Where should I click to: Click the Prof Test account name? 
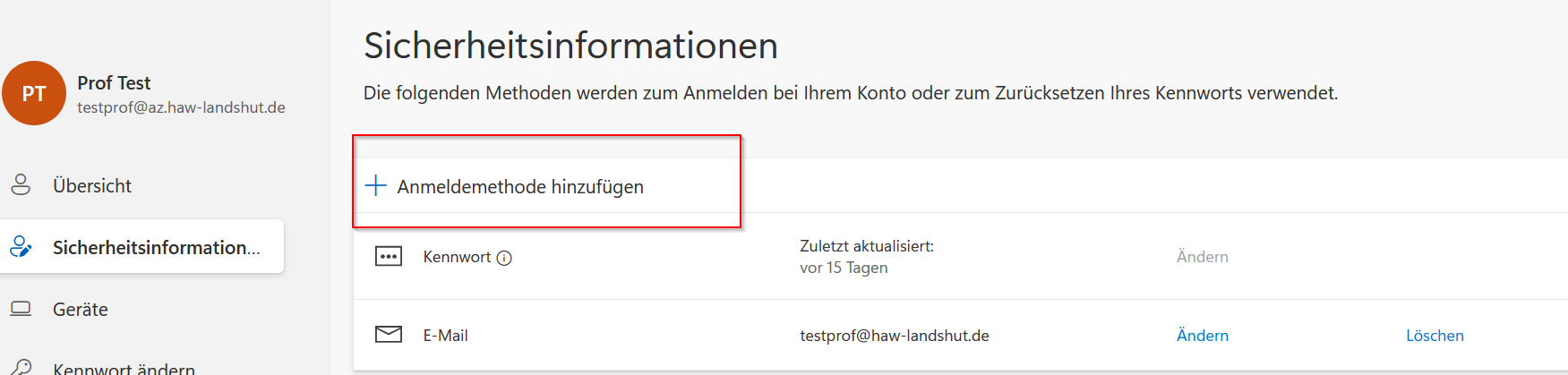114,82
